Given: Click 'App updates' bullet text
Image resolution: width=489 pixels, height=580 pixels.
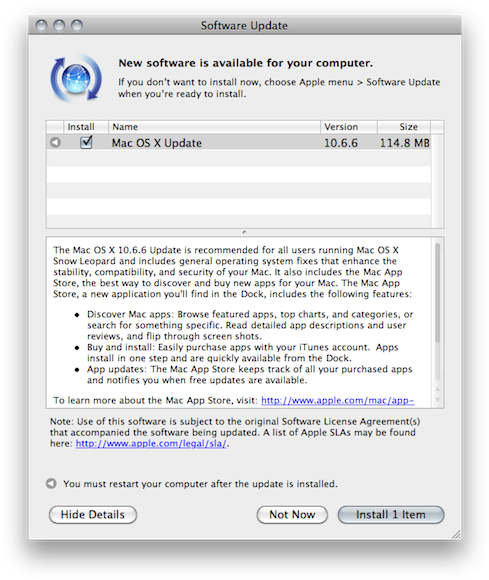Looking at the screenshot, I should (x=250, y=375).
